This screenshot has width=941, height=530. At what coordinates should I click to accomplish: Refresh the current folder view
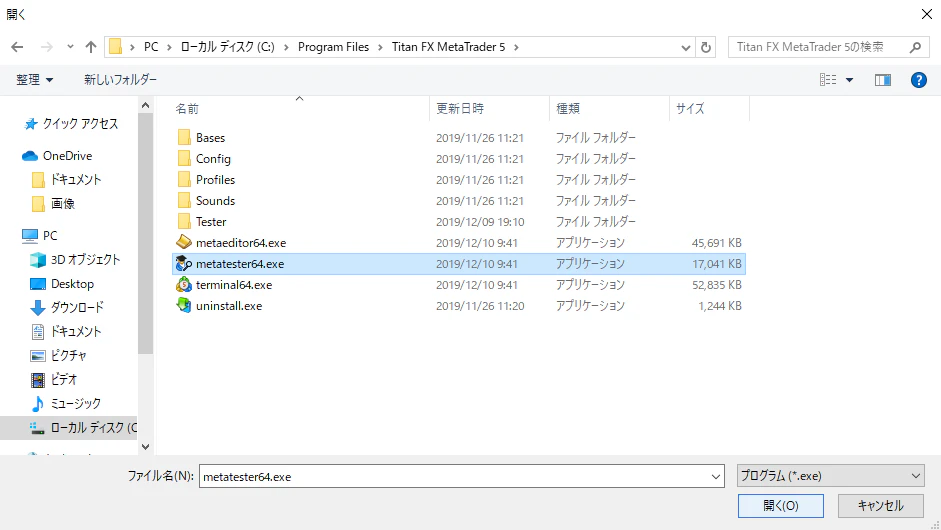[706, 47]
